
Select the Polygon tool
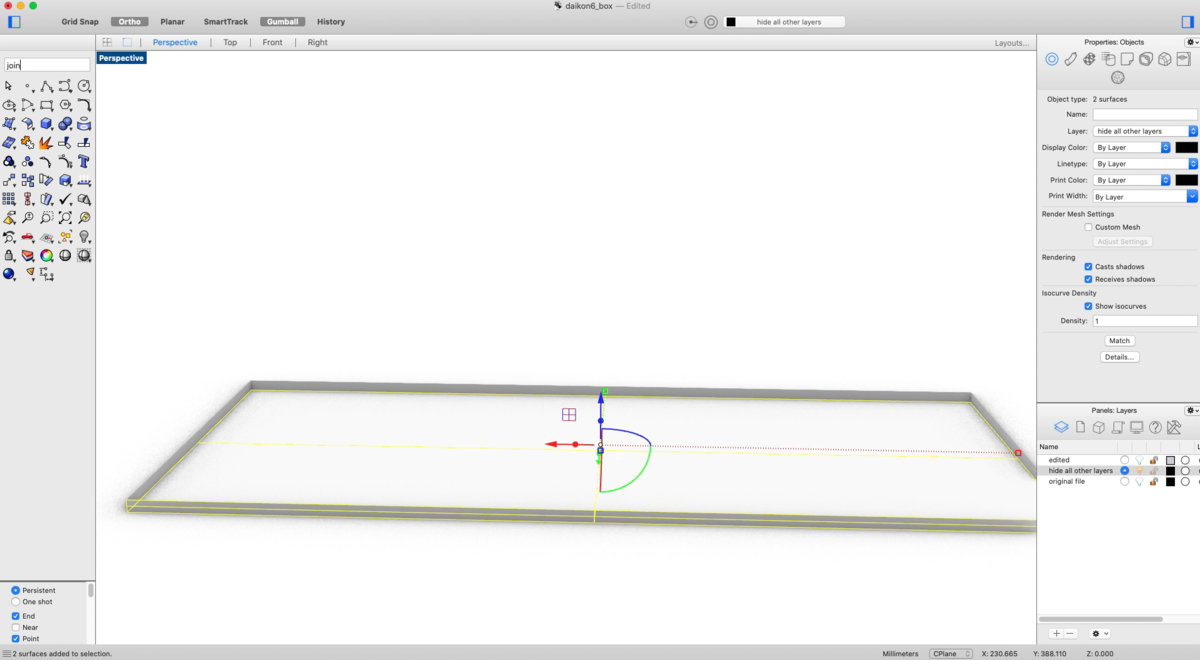(65, 105)
